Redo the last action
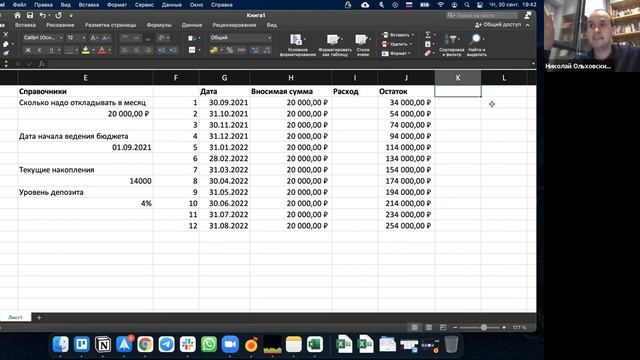The image size is (640, 360). pyautogui.click(x=58, y=15)
